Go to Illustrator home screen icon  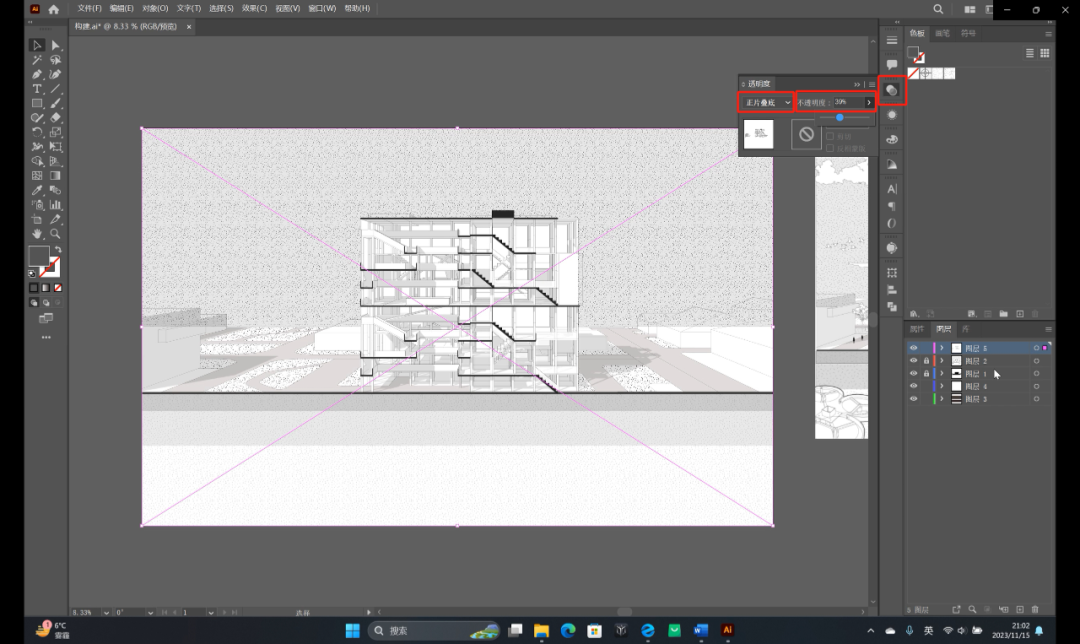tap(54, 9)
